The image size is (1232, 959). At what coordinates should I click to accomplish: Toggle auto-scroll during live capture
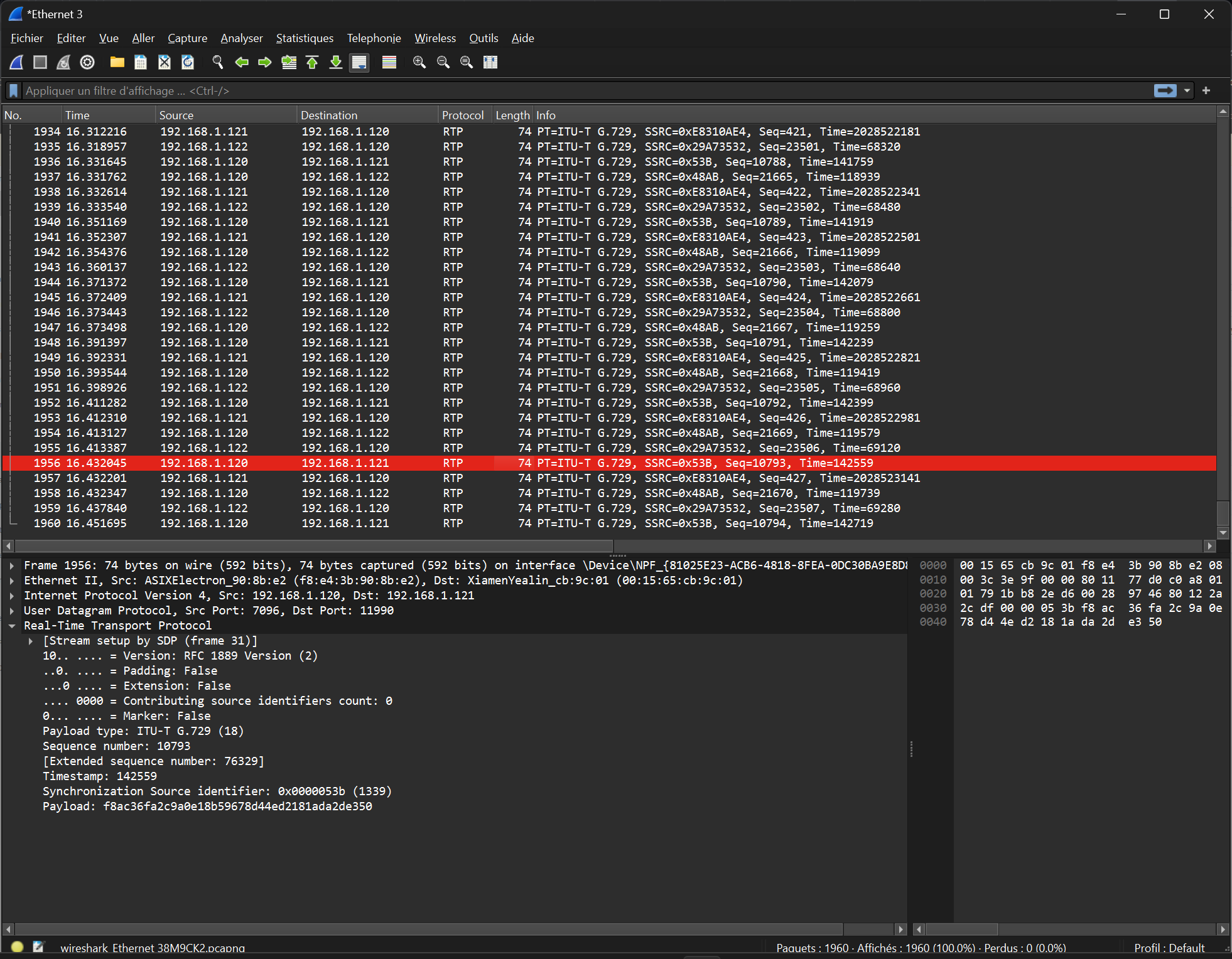click(359, 62)
